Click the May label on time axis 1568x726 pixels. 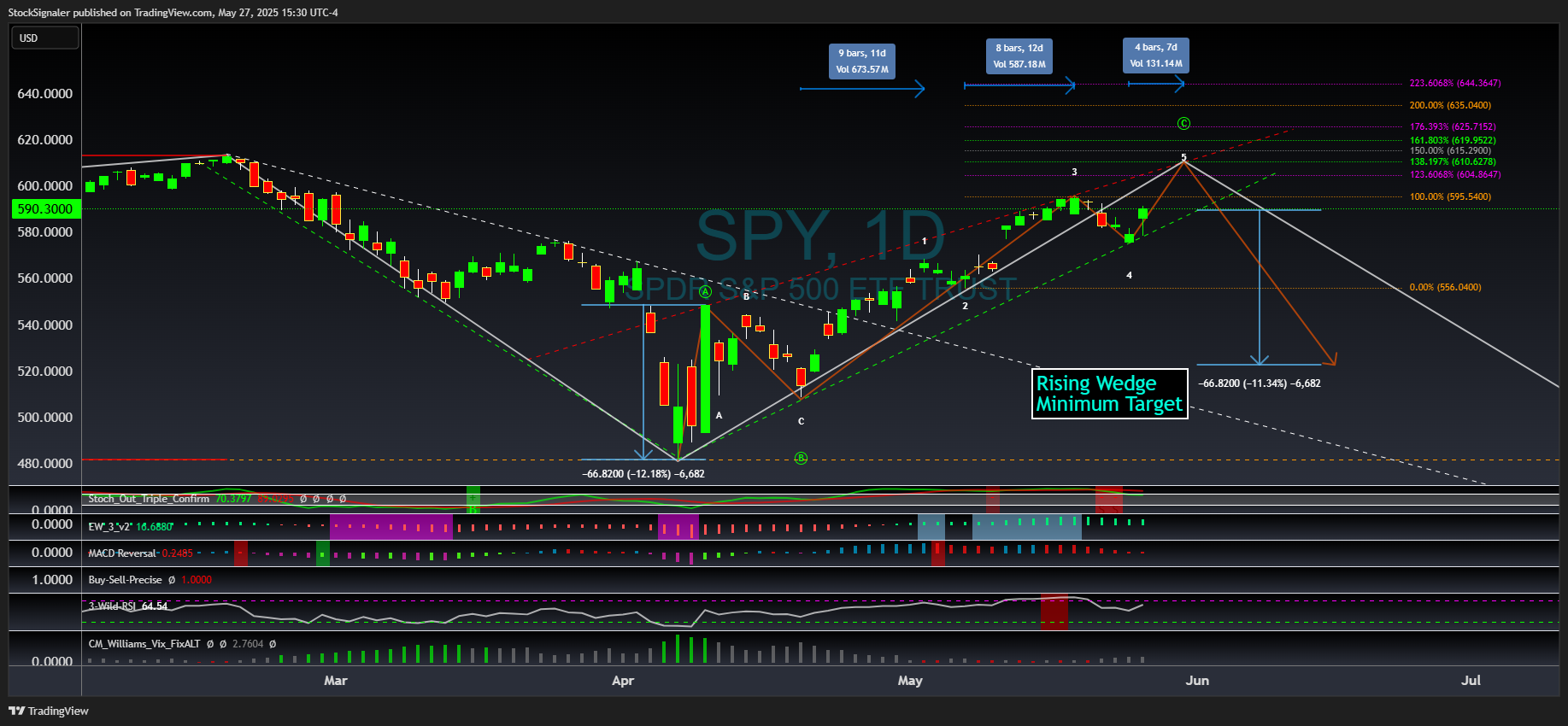click(x=910, y=681)
